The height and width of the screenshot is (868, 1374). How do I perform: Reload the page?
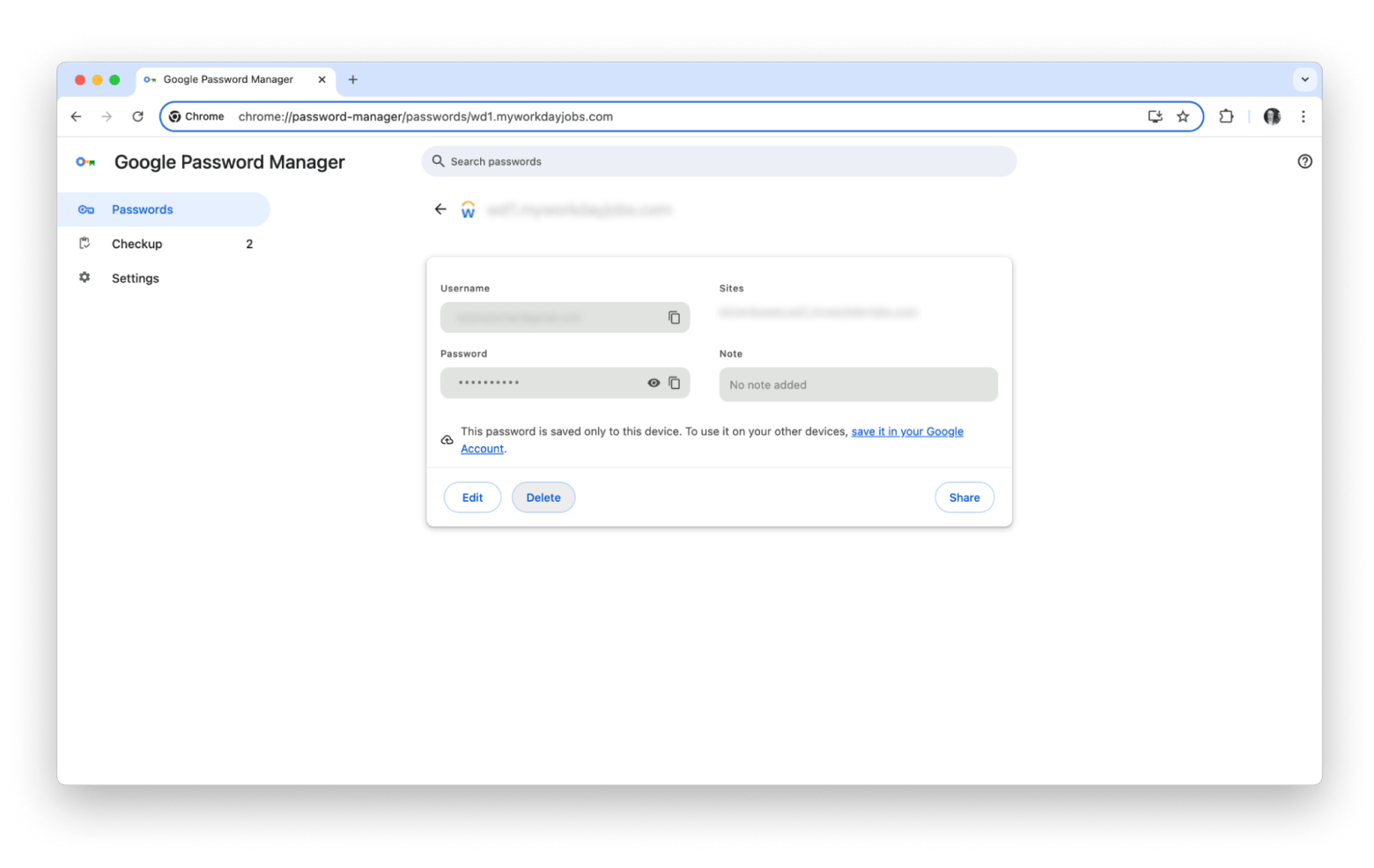137,116
